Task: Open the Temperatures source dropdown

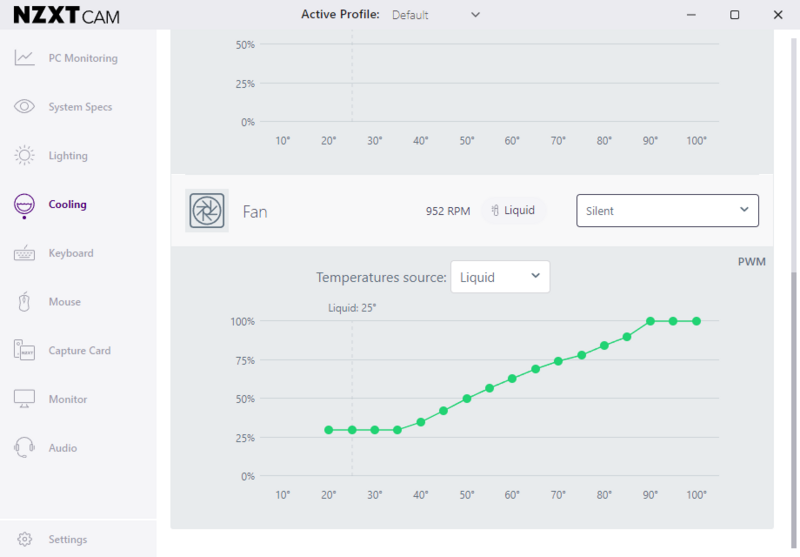Action: coord(500,277)
